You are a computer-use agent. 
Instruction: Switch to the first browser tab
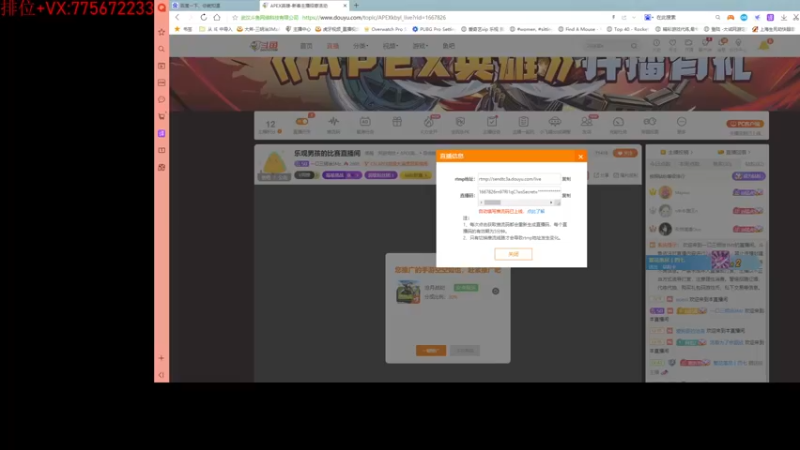tap(214, 6)
